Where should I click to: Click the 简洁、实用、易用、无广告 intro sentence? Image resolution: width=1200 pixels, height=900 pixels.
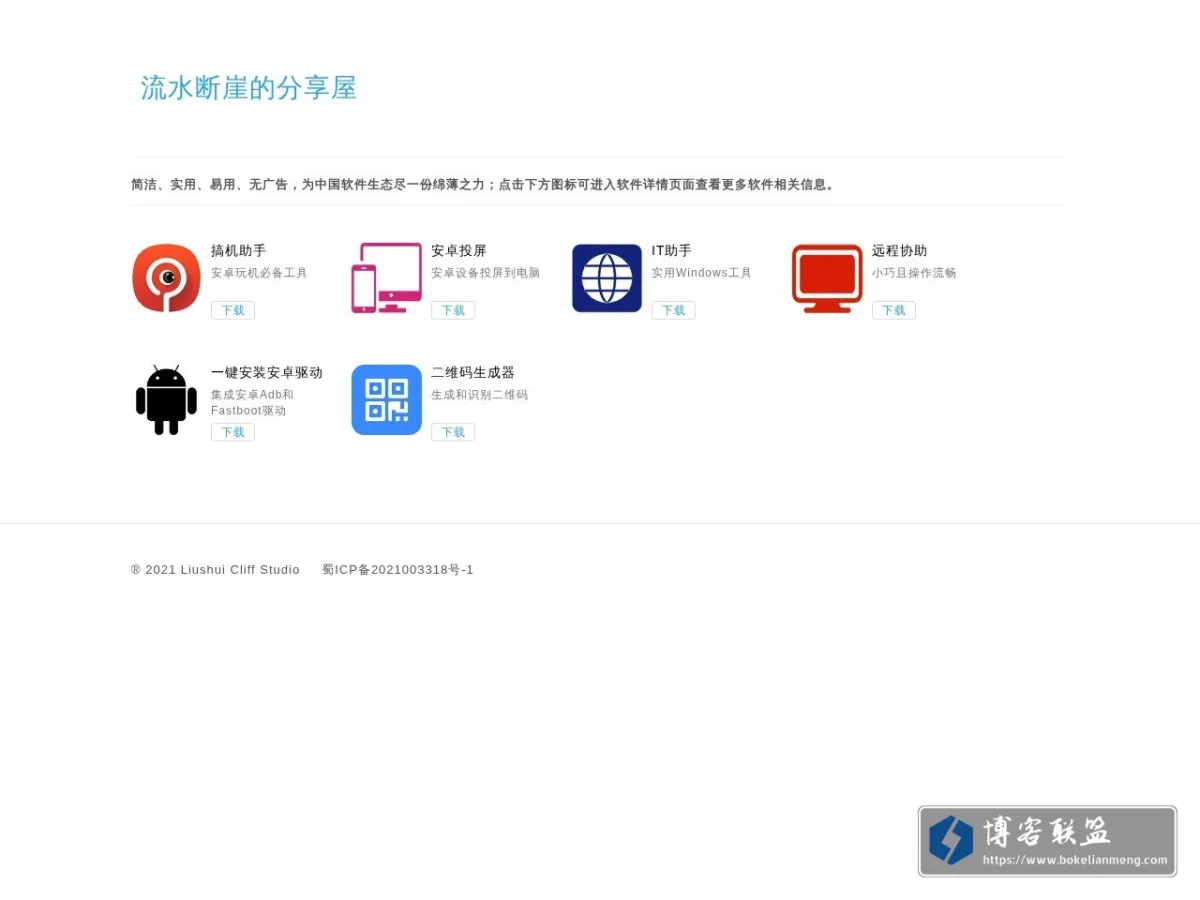pyautogui.click(x=484, y=184)
